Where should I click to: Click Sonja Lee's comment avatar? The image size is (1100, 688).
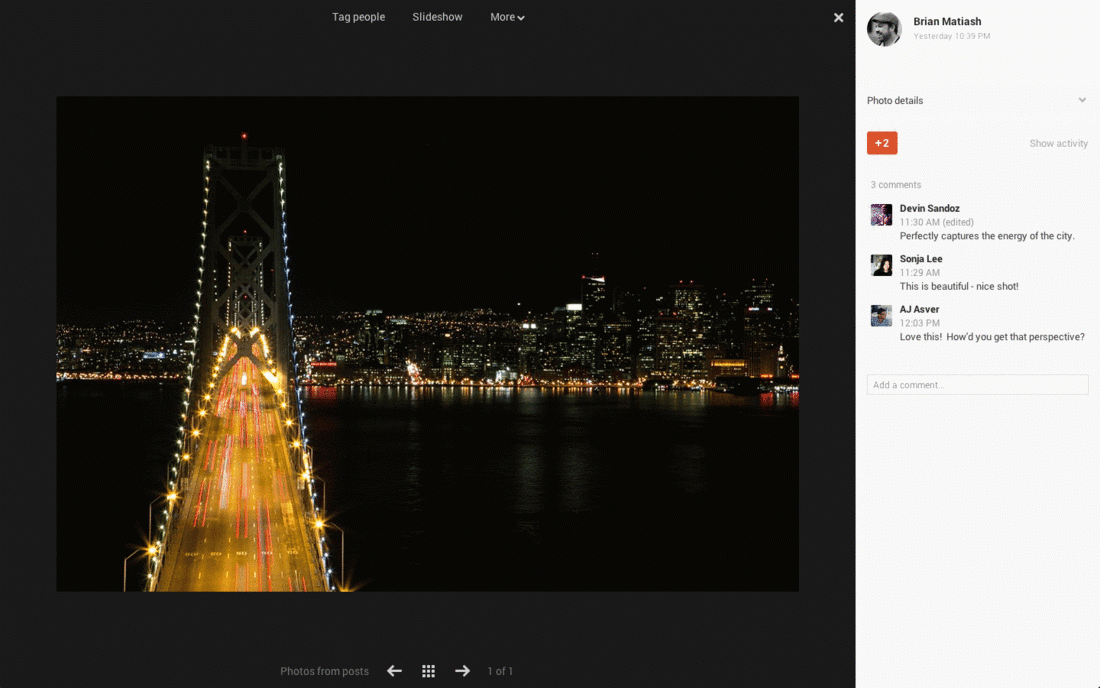pos(881,265)
